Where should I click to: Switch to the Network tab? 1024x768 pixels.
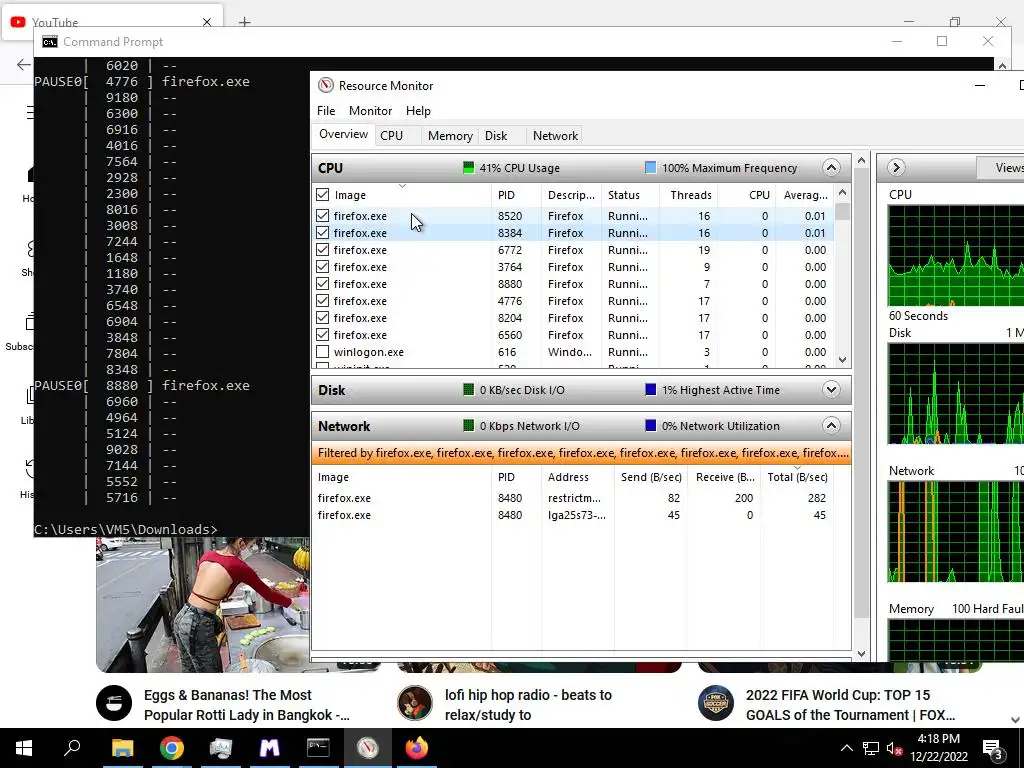tap(555, 136)
